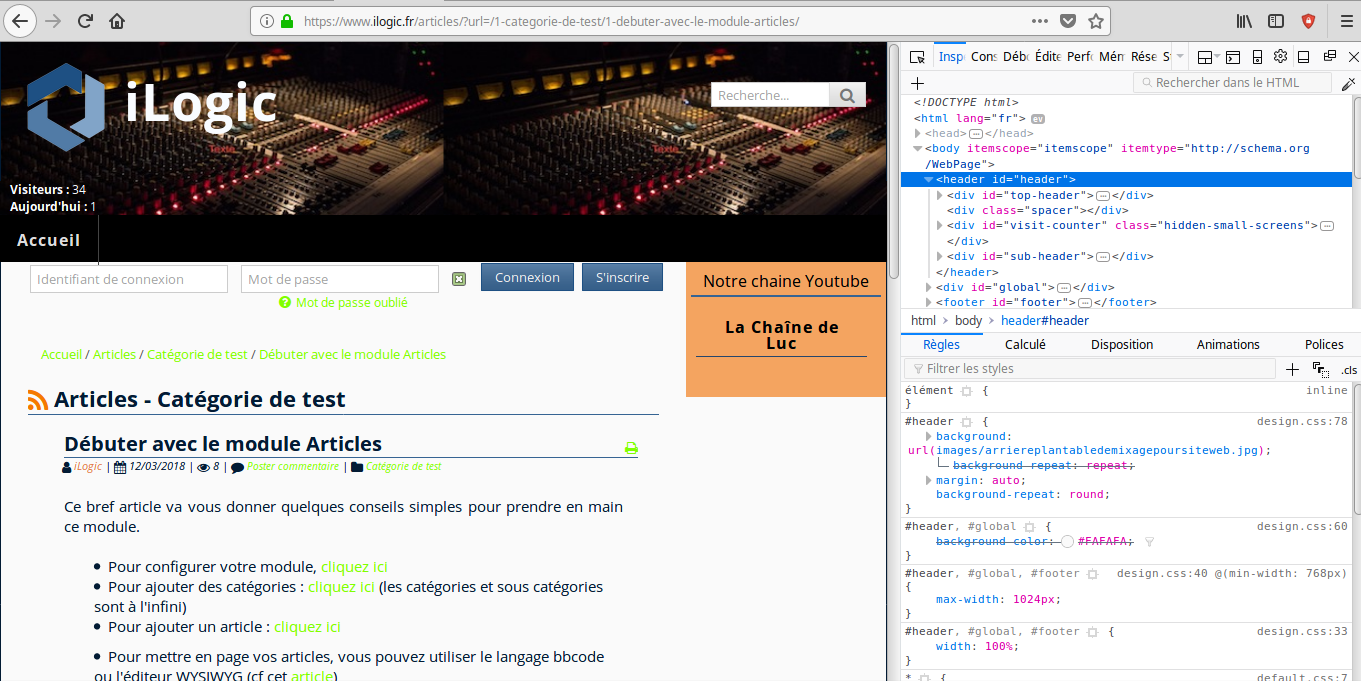Expand the footer#footer tree node
Image resolution: width=1361 pixels, height=681 pixels.
point(927,302)
